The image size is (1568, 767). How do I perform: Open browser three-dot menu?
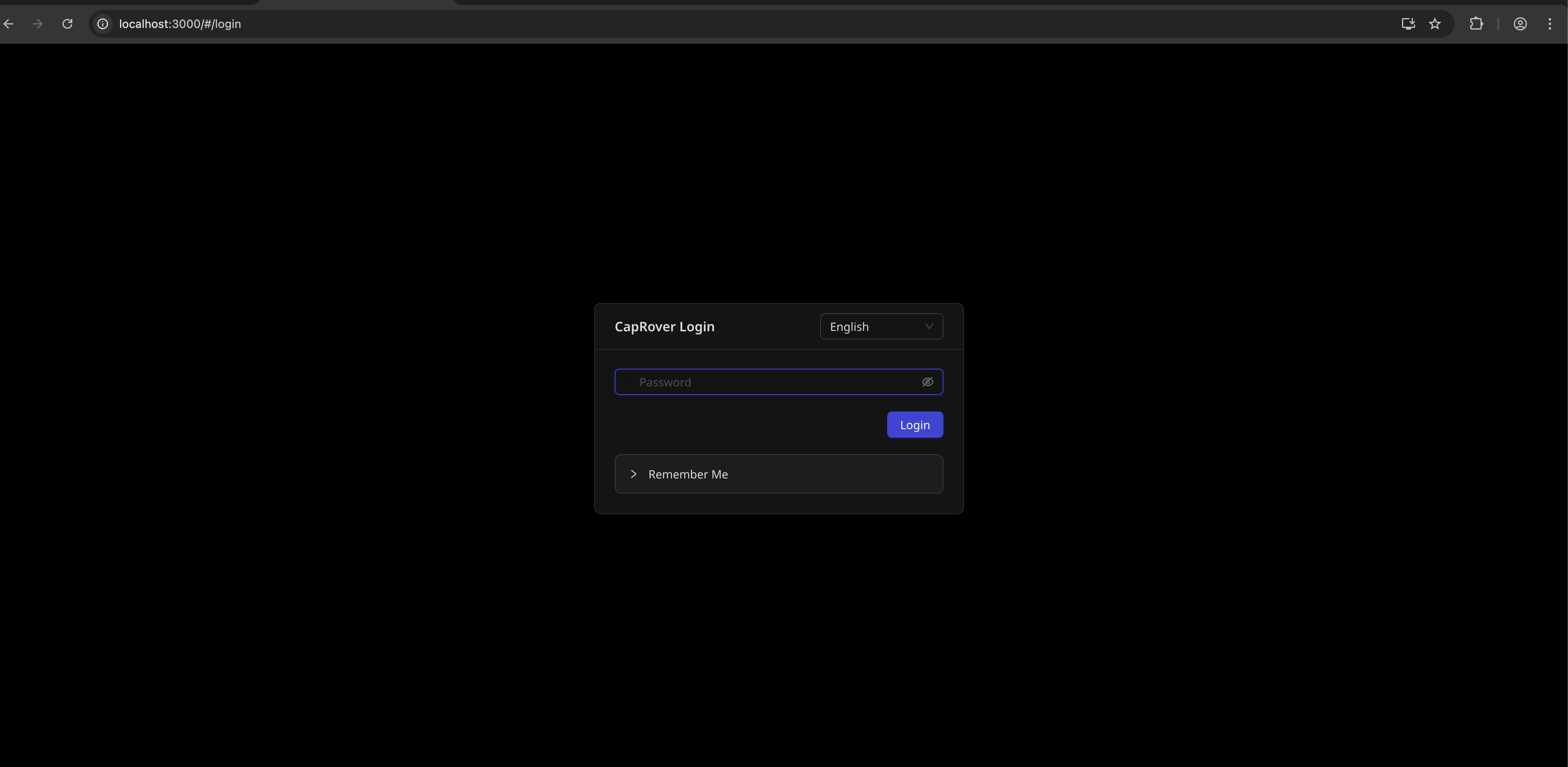(x=1550, y=24)
